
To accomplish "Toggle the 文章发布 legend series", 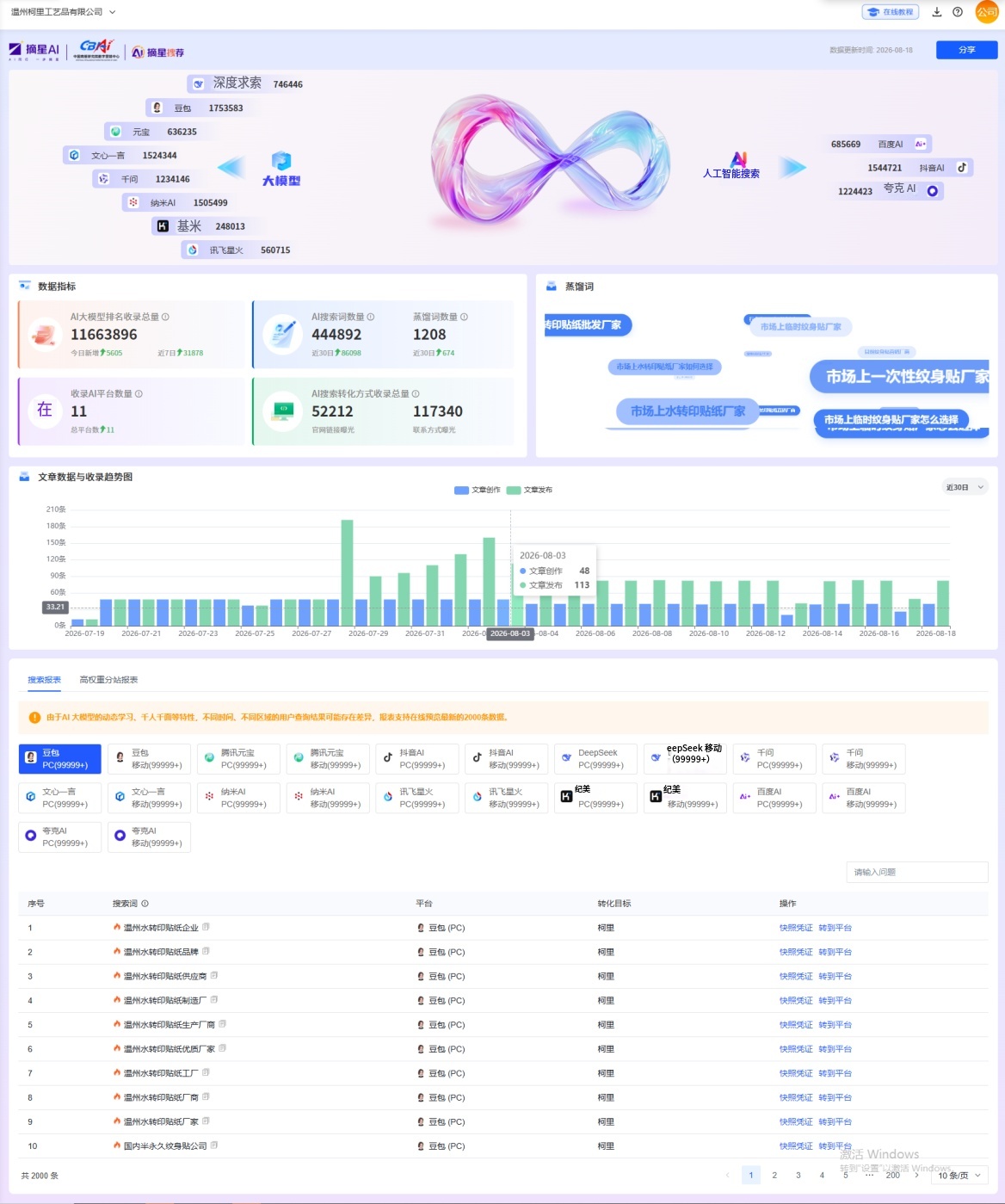I will click(530, 490).
